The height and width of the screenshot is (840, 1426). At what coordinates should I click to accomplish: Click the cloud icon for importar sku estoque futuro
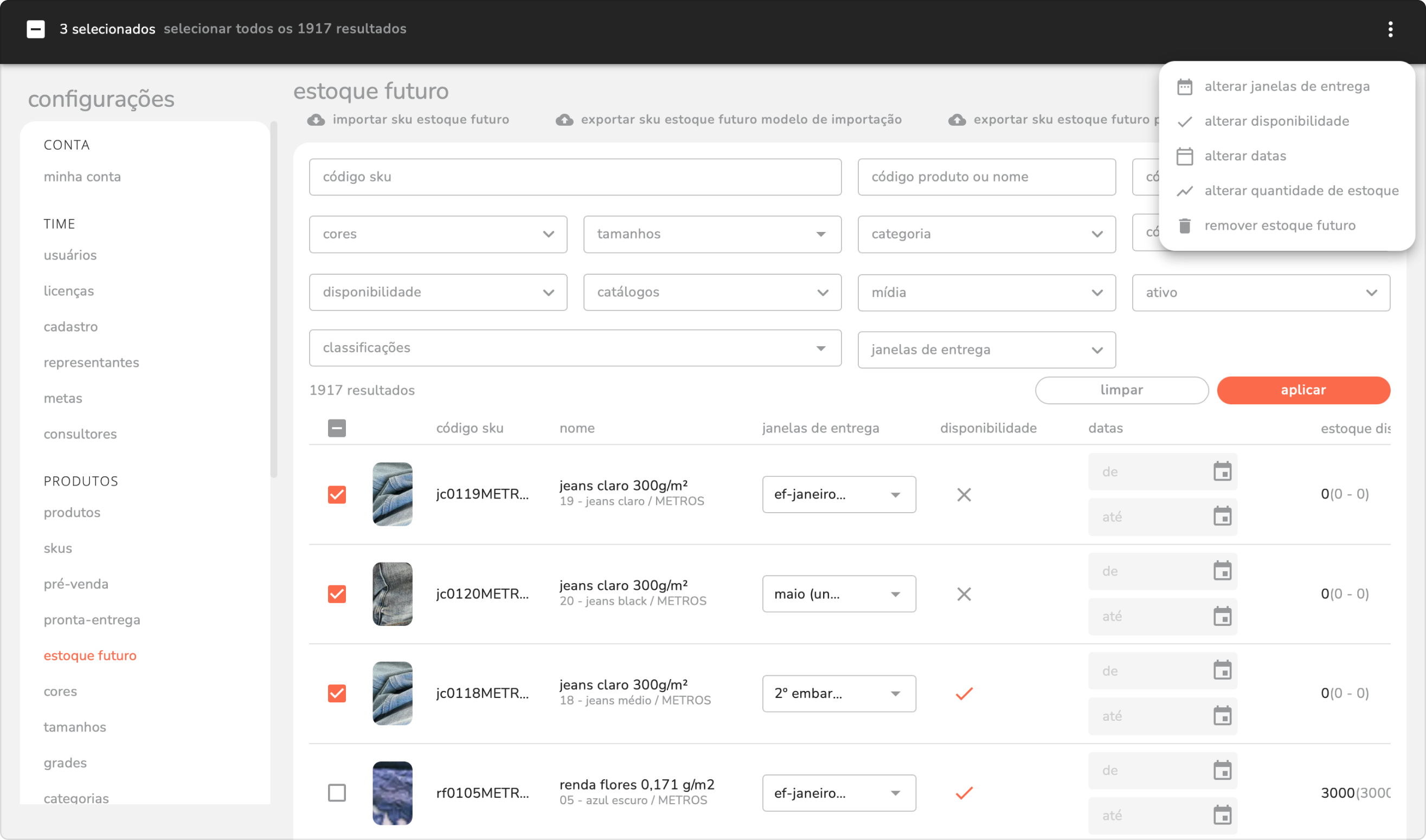pos(316,119)
